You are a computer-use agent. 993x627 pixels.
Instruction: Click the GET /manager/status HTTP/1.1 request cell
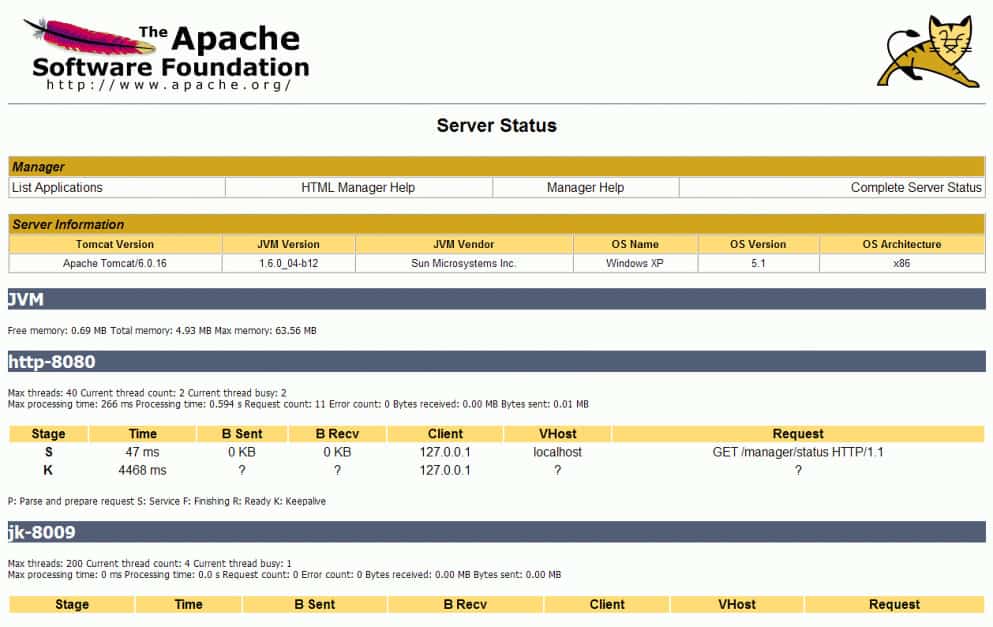pyautogui.click(x=798, y=452)
